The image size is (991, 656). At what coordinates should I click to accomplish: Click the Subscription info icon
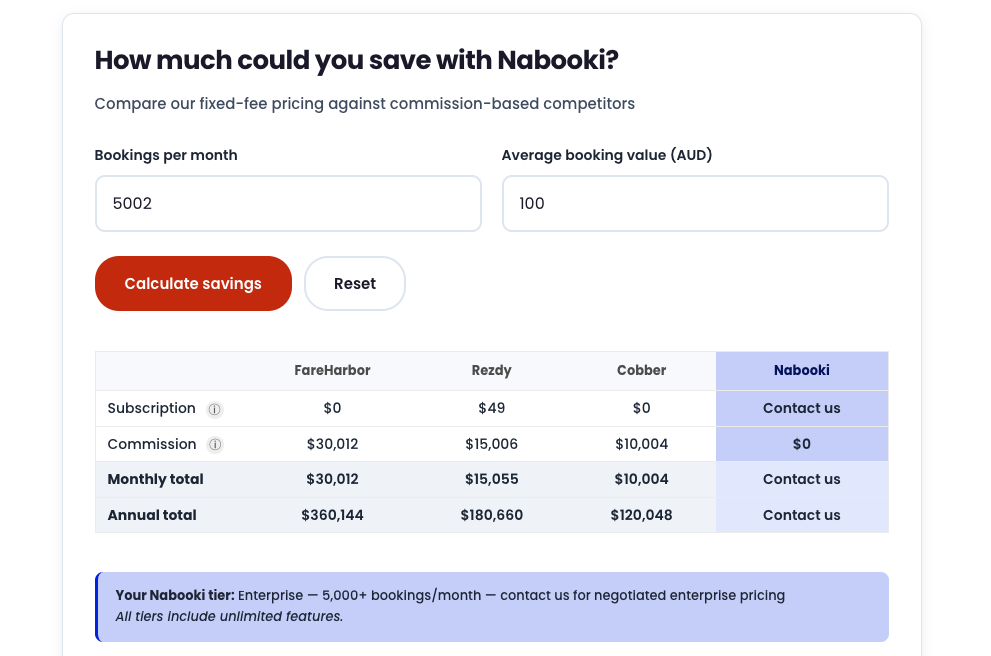[x=215, y=409]
